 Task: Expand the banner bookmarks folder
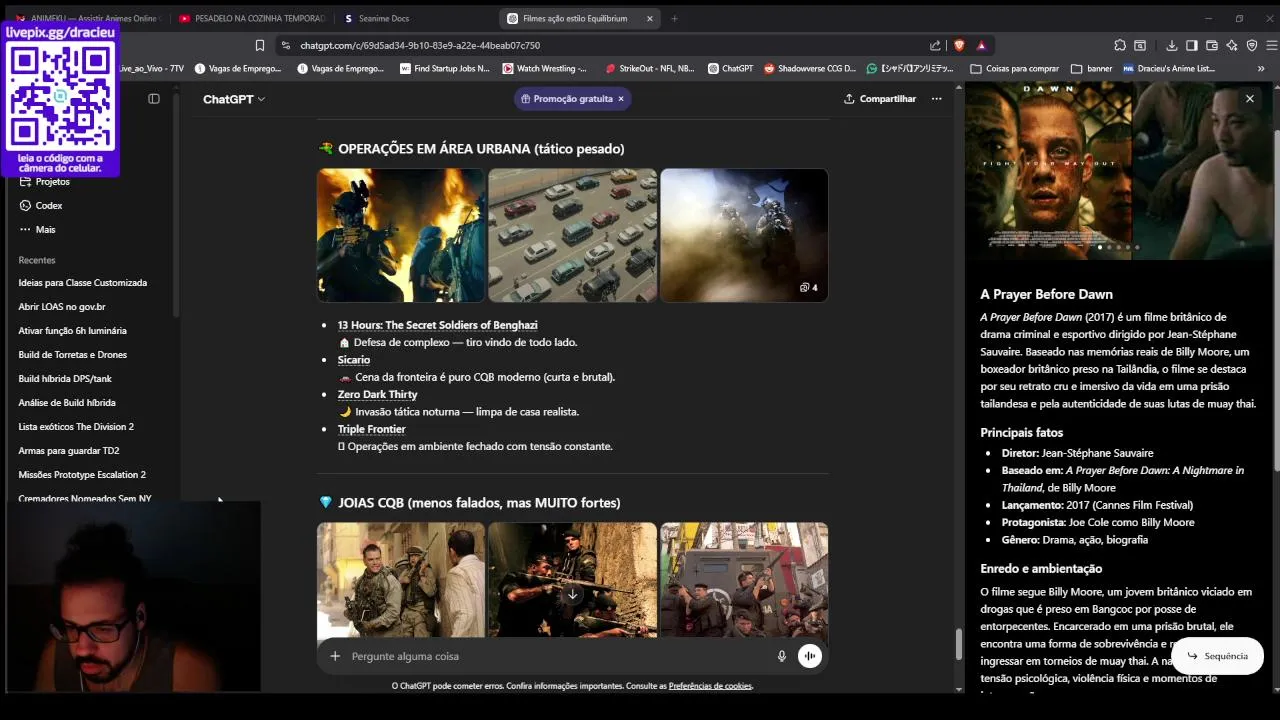pos(1091,69)
